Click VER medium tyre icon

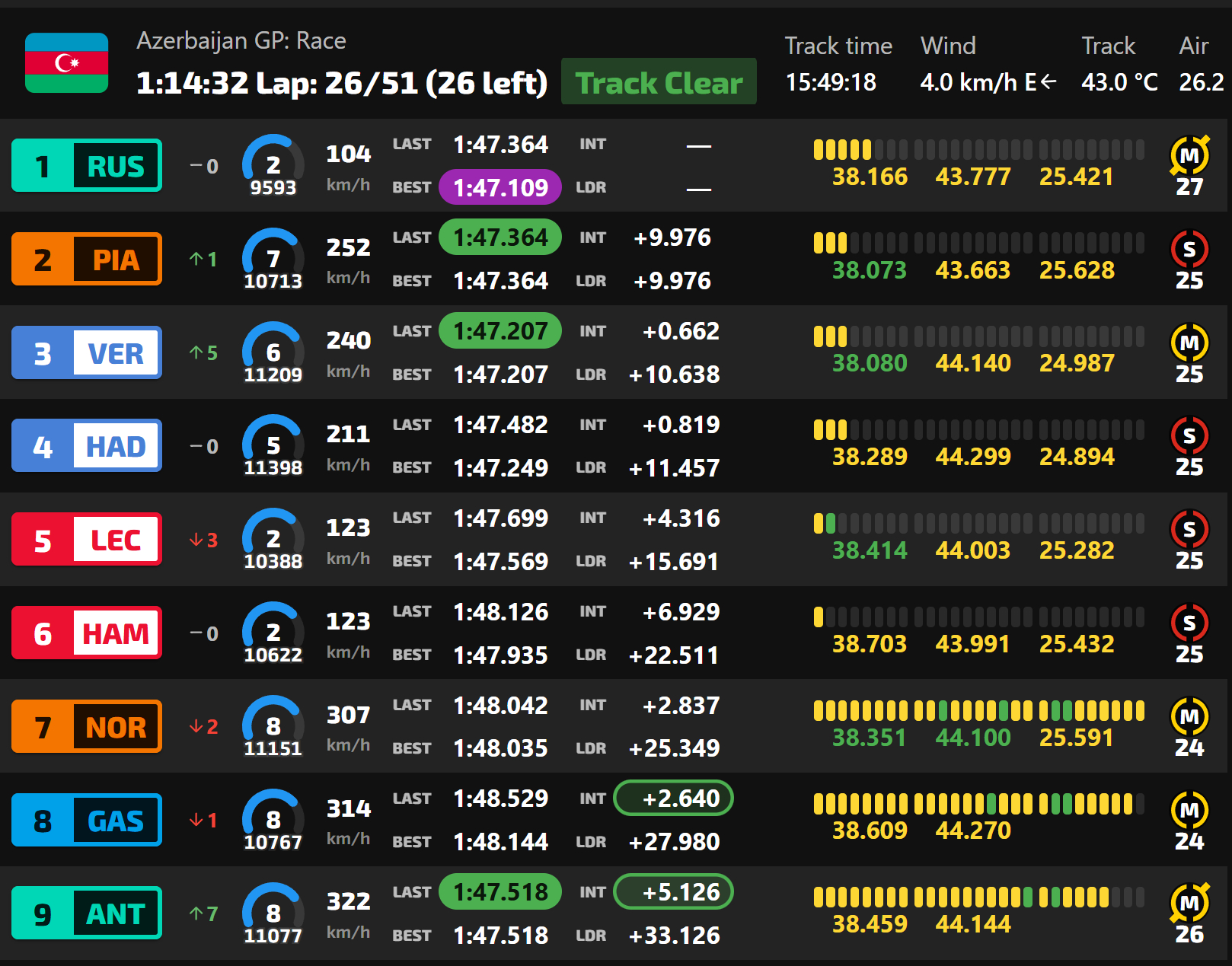click(x=1189, y=342)
